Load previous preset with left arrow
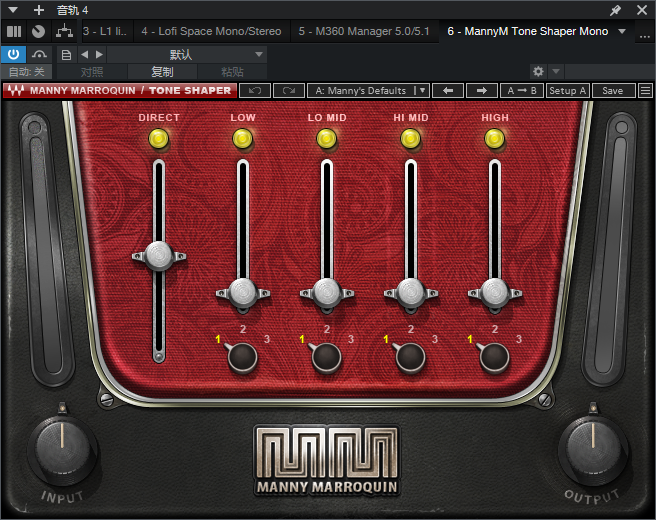Image resolution: width=656 pixels, height=520 pixels. click(447, 90)
